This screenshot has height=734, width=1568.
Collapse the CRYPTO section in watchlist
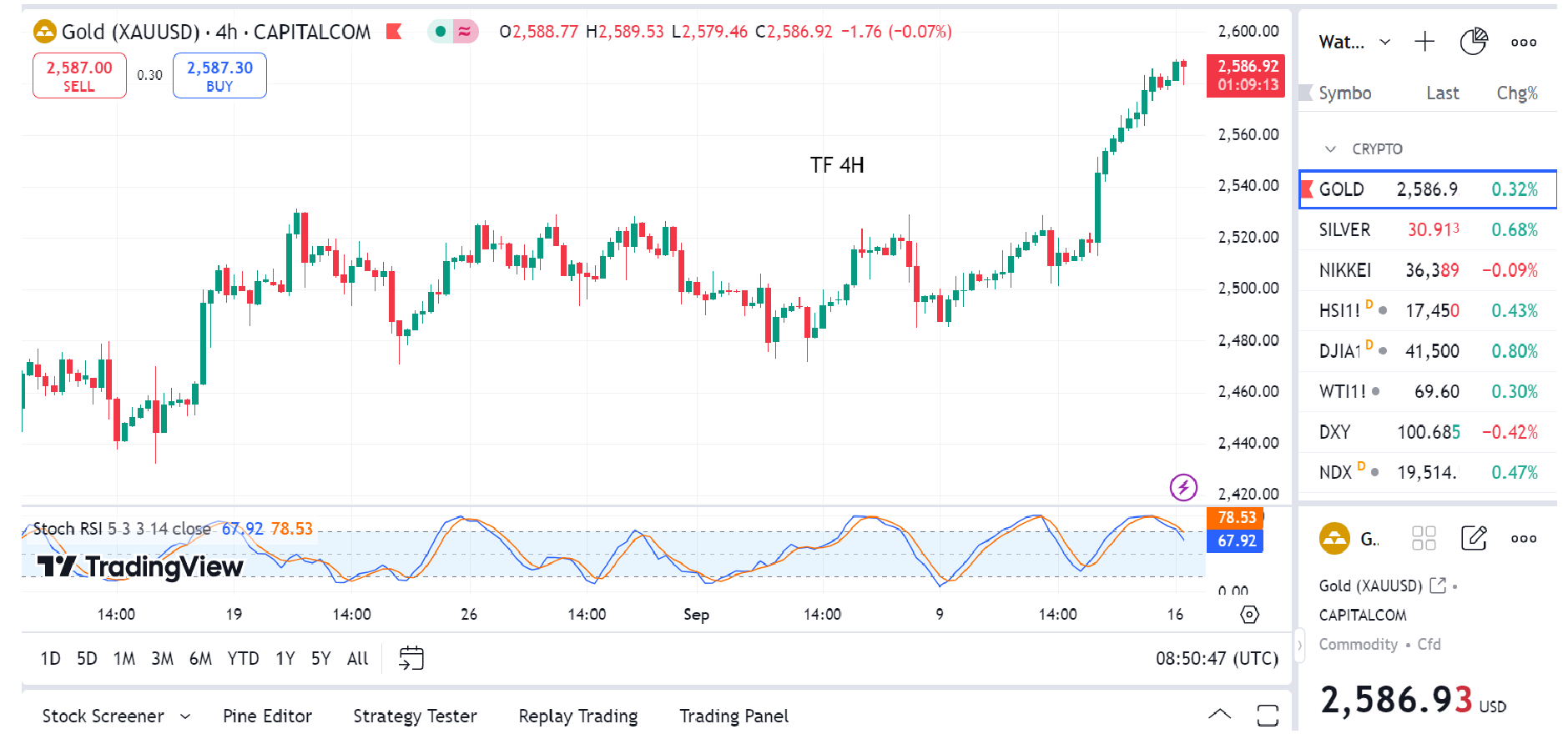pos(1330,149)
